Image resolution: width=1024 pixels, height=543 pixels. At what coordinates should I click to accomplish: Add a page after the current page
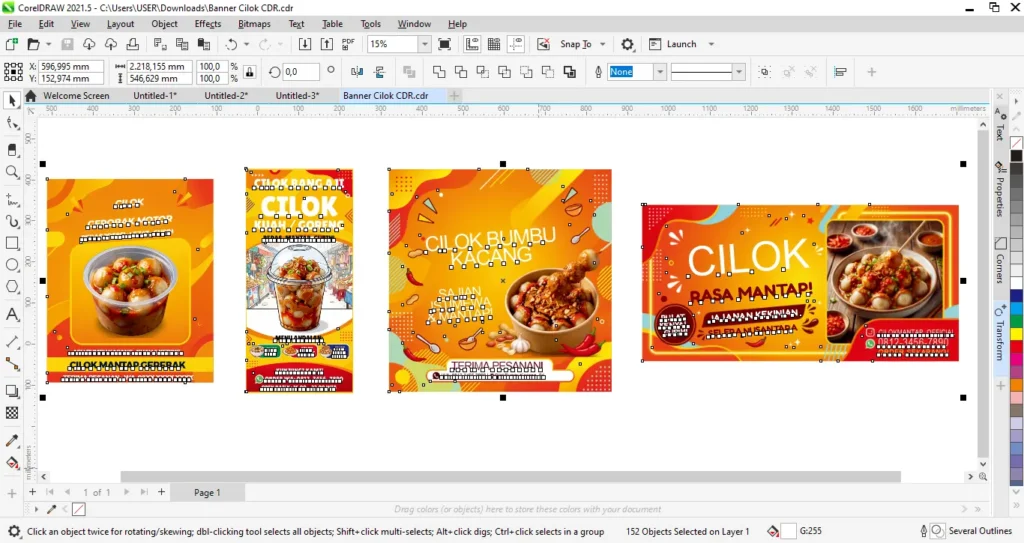tap(161, 491)
